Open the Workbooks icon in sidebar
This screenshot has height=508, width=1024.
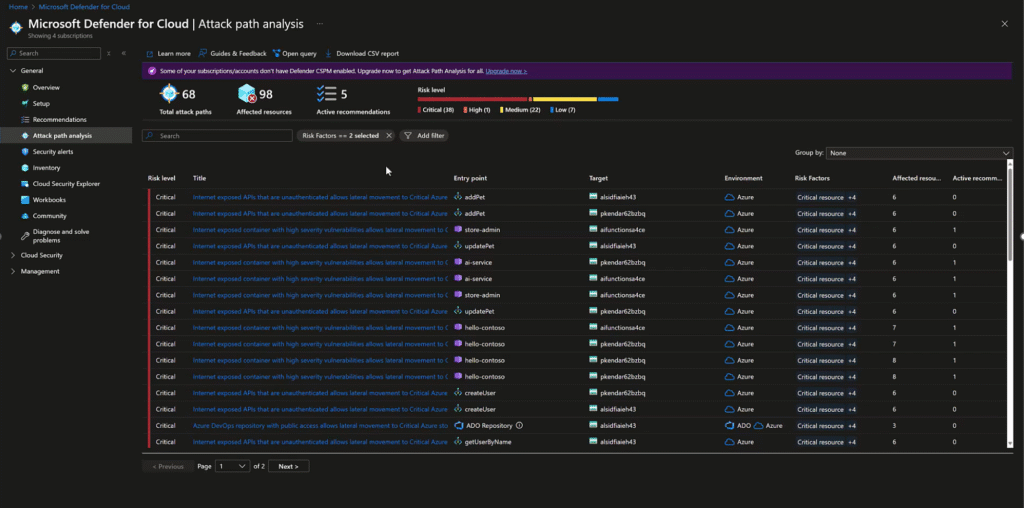click(25, 200)
